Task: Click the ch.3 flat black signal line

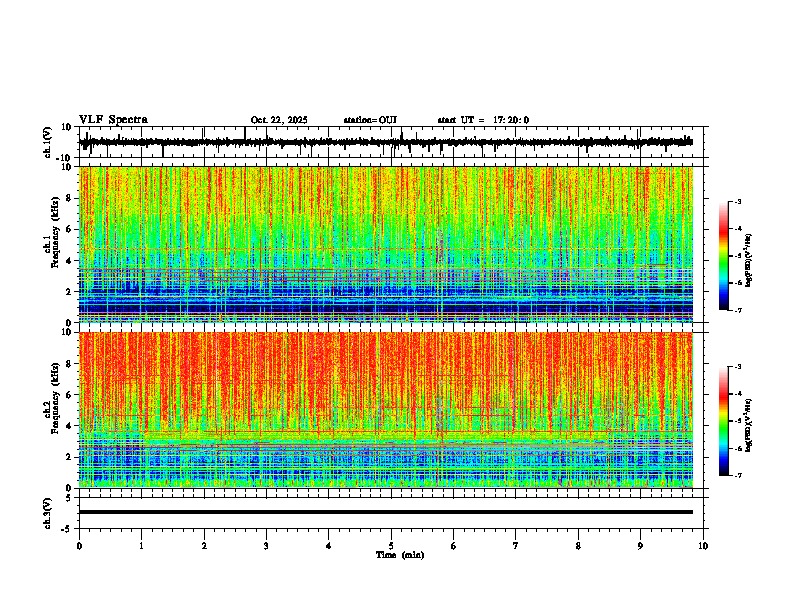Action: click(x=386, y=512)
